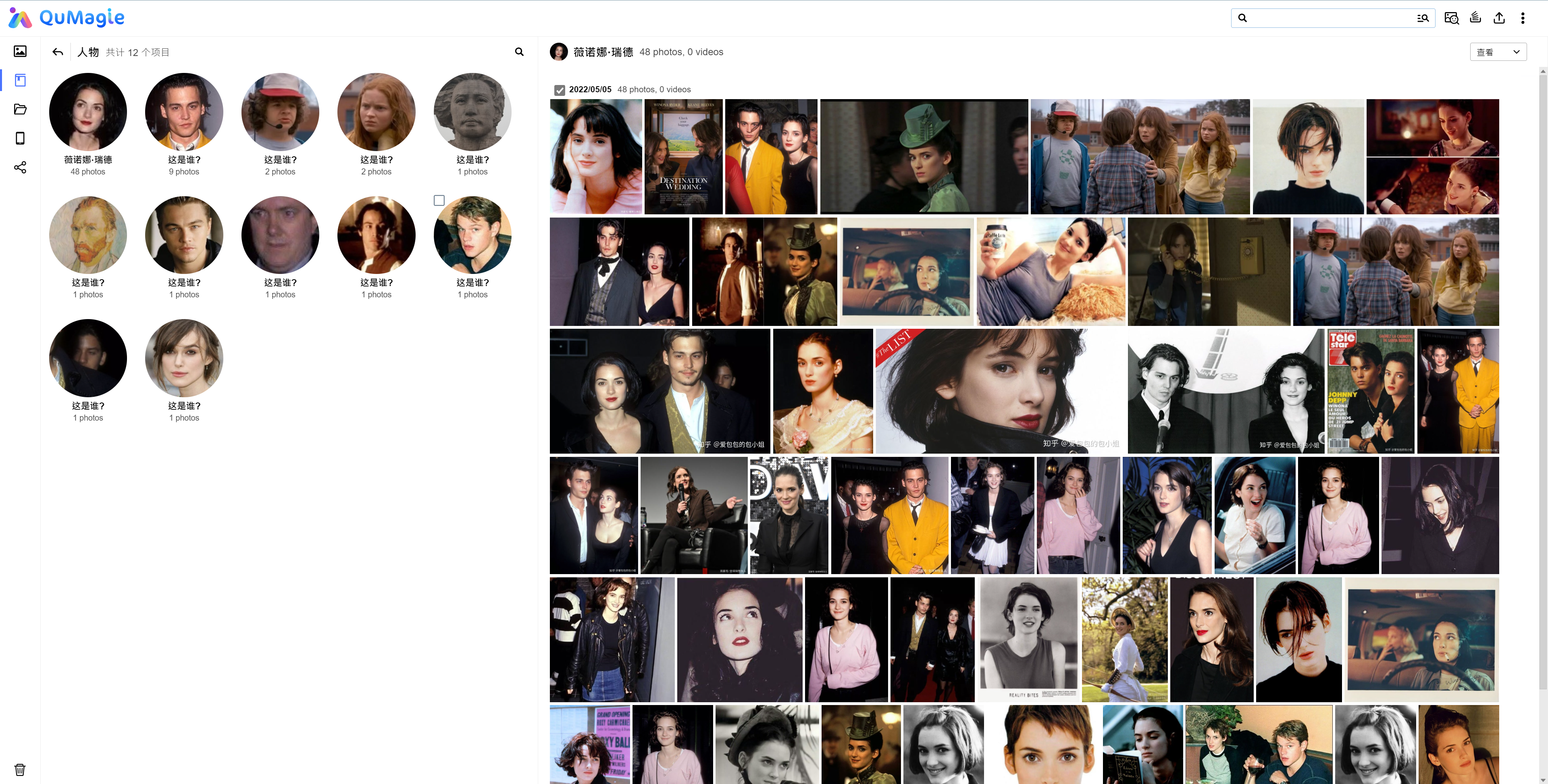The width and height of the screenshot is (1548, 784).
Task: Open the The LIST magazine close-up photo
Action: click(x=1001, y=390)
